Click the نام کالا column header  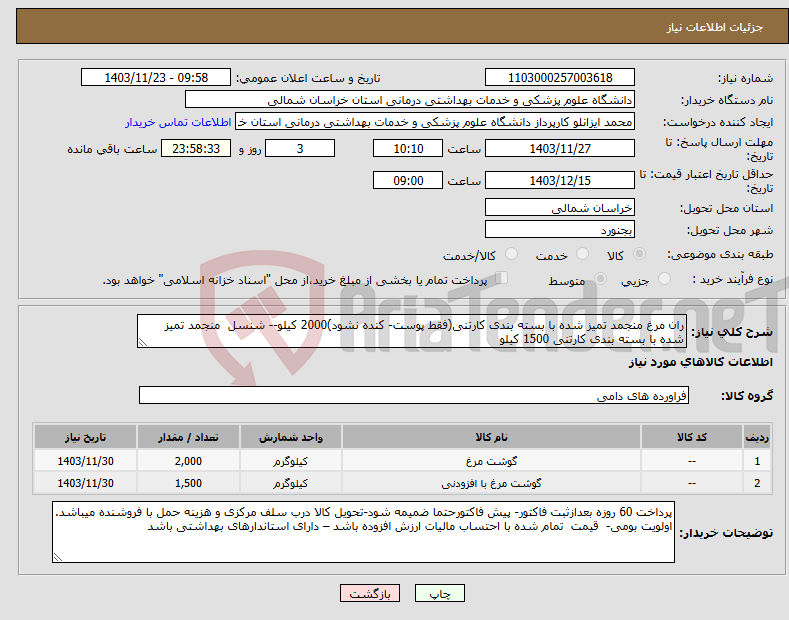tap(491, 437)
